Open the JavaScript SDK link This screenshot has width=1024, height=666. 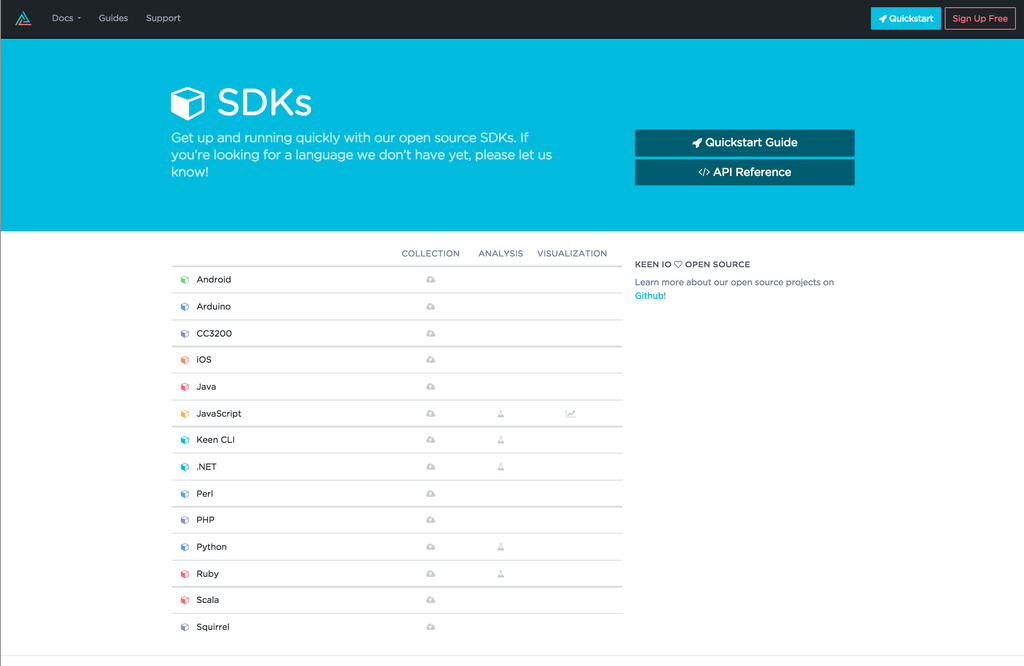click(219, 414)
